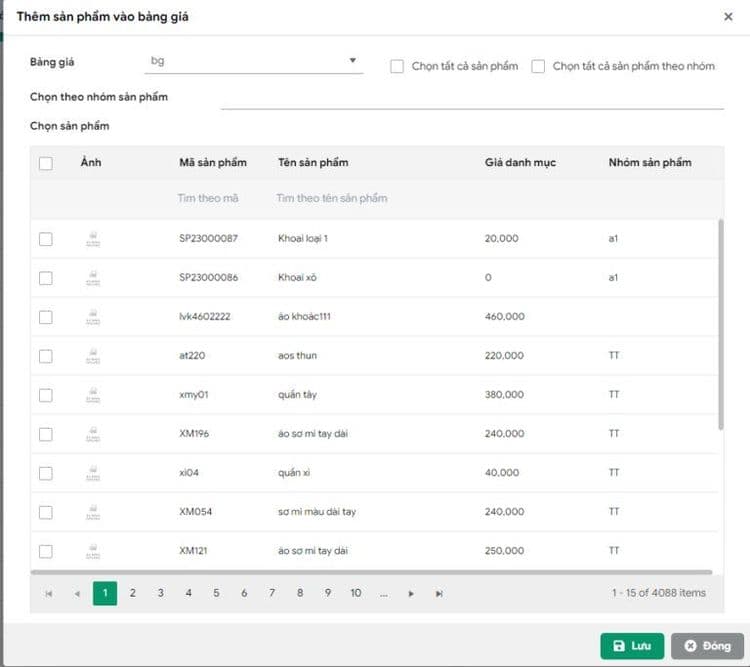
Task: Open 'Chọn theo nhóm sản phẩm' selector
Action: click(471, 97)
